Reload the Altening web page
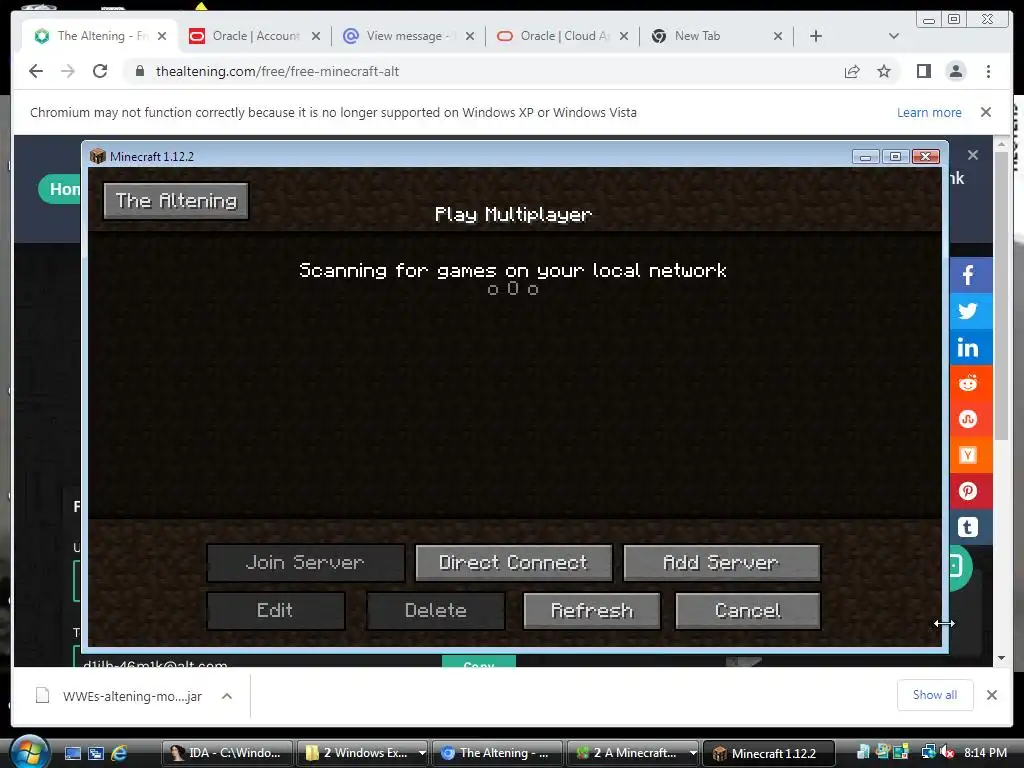1024x768 pixels. [x=100, y=71]
